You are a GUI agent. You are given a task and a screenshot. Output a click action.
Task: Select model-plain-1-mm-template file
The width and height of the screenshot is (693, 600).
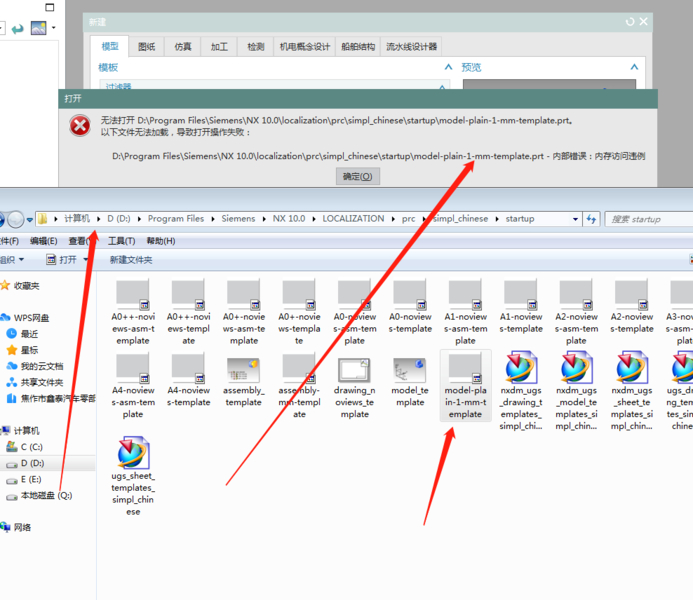[465, 386]
